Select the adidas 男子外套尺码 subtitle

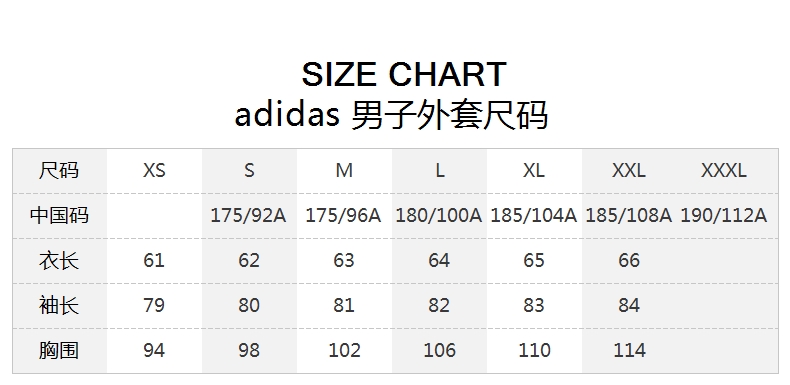(x=391, y=115)
